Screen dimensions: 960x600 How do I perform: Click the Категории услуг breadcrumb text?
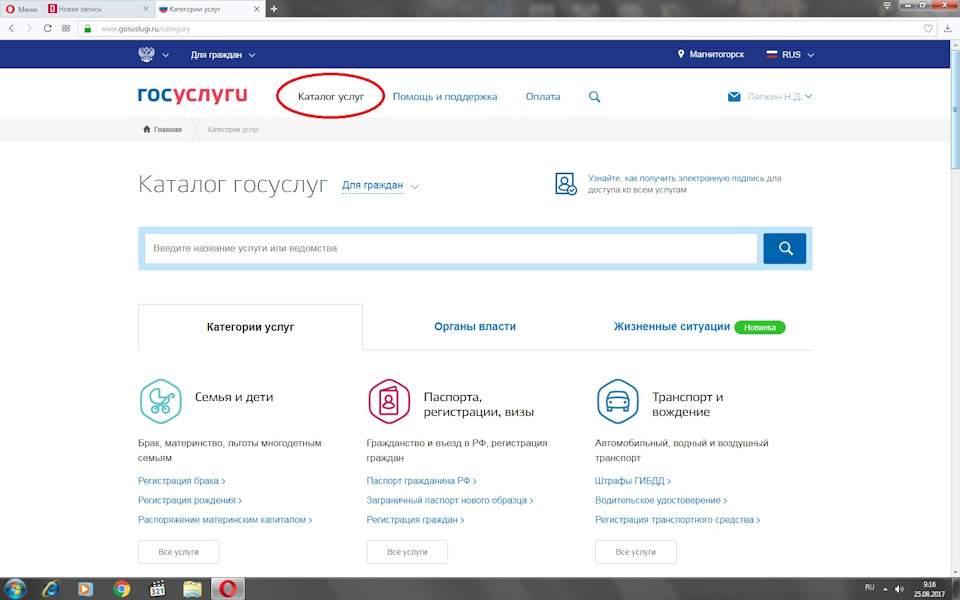pos(233,130)
